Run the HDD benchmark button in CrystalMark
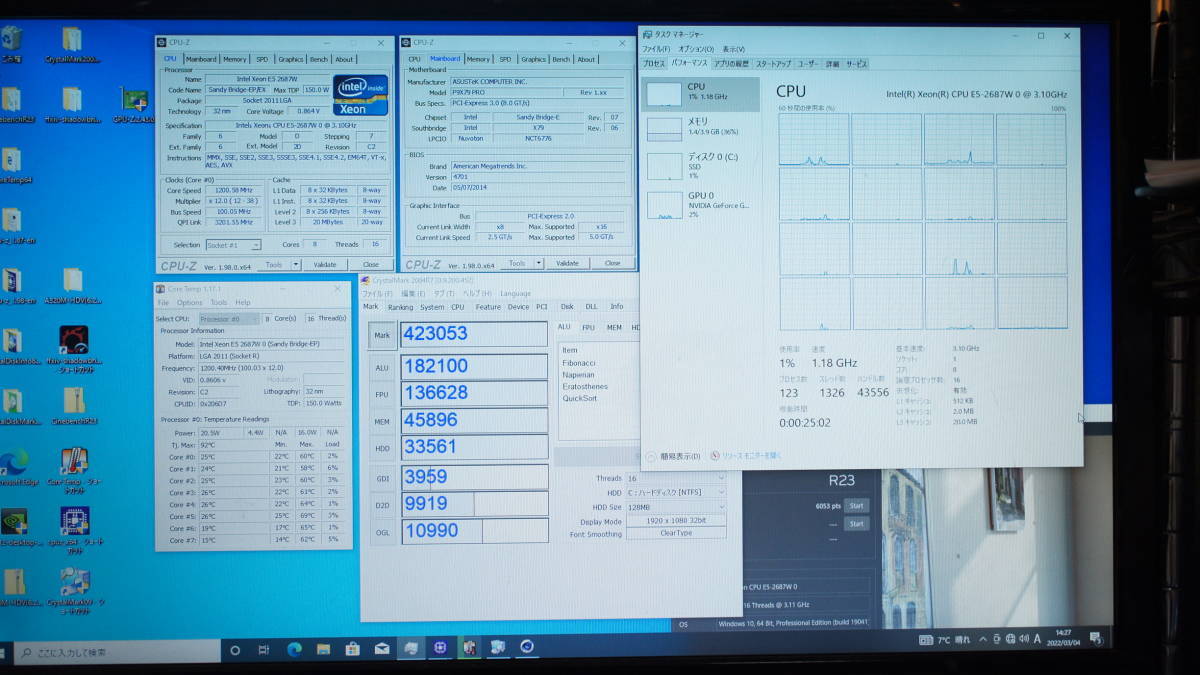The height and width of the screenshot is (675, 1200). tap(382, 448)
